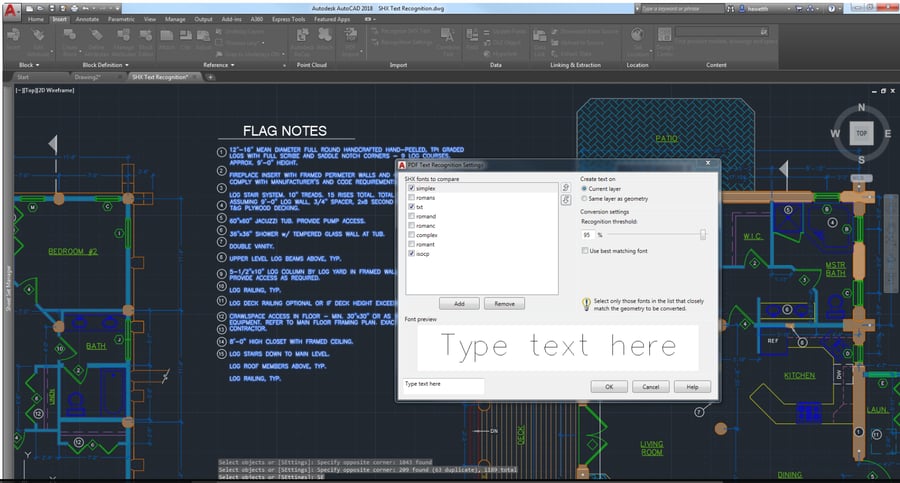Select Same layer as geometry radio button
900x483 pixels.
coord(584,198)
